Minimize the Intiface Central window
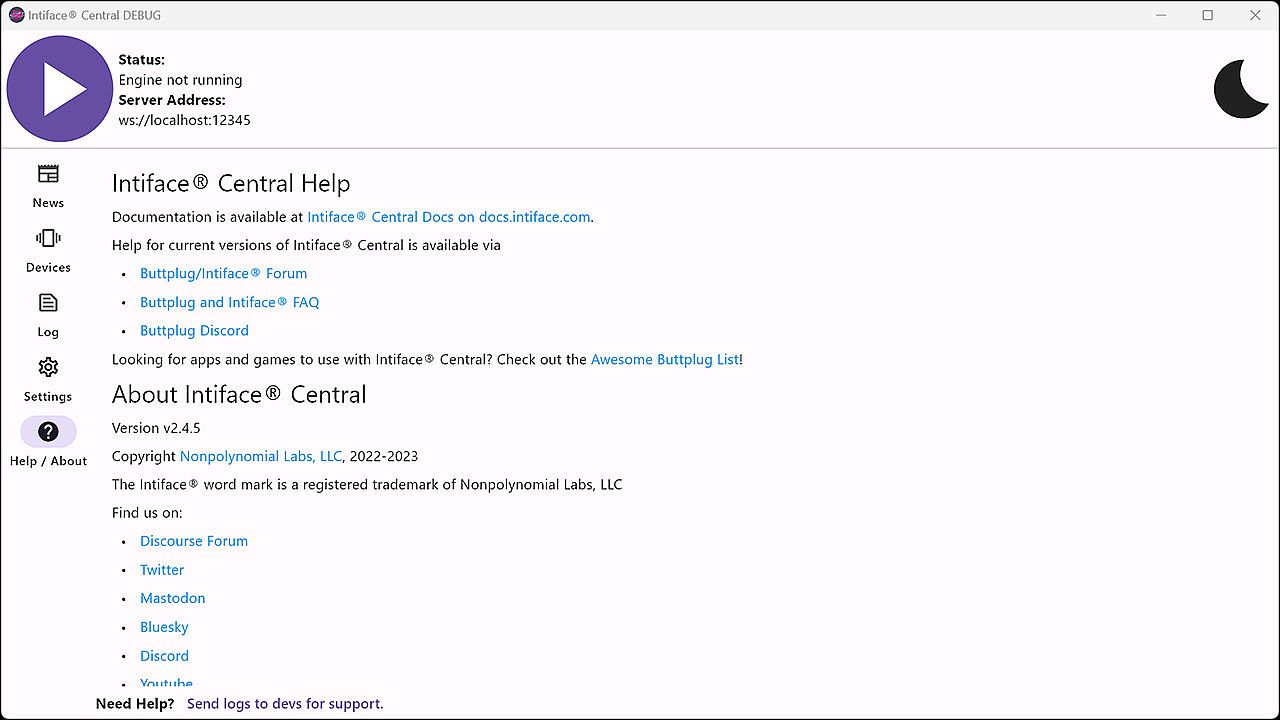This screenshot has height=720, width=1280. 1161,15
